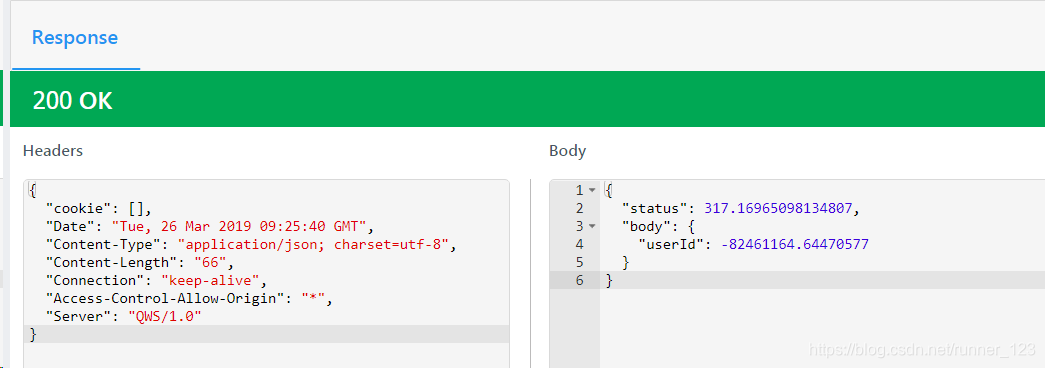Click the "status" key in Body

655,209
